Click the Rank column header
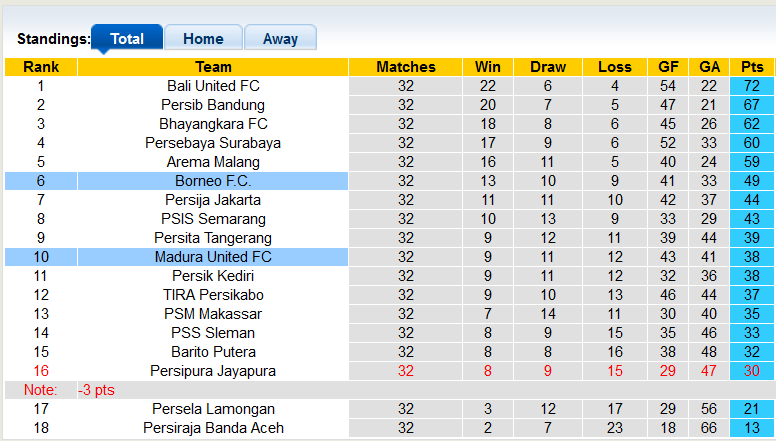776x441 pixels. point(41,67)
